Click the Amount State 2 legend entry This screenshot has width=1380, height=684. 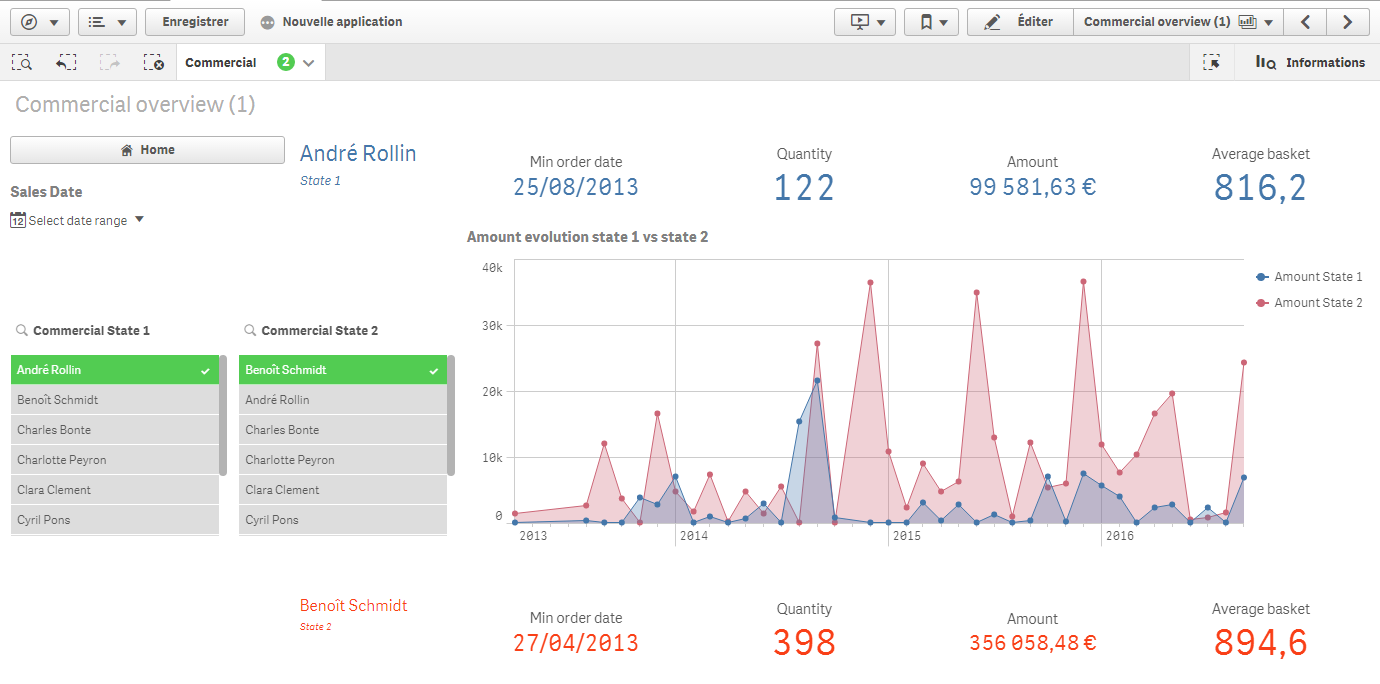[1309, 303]
